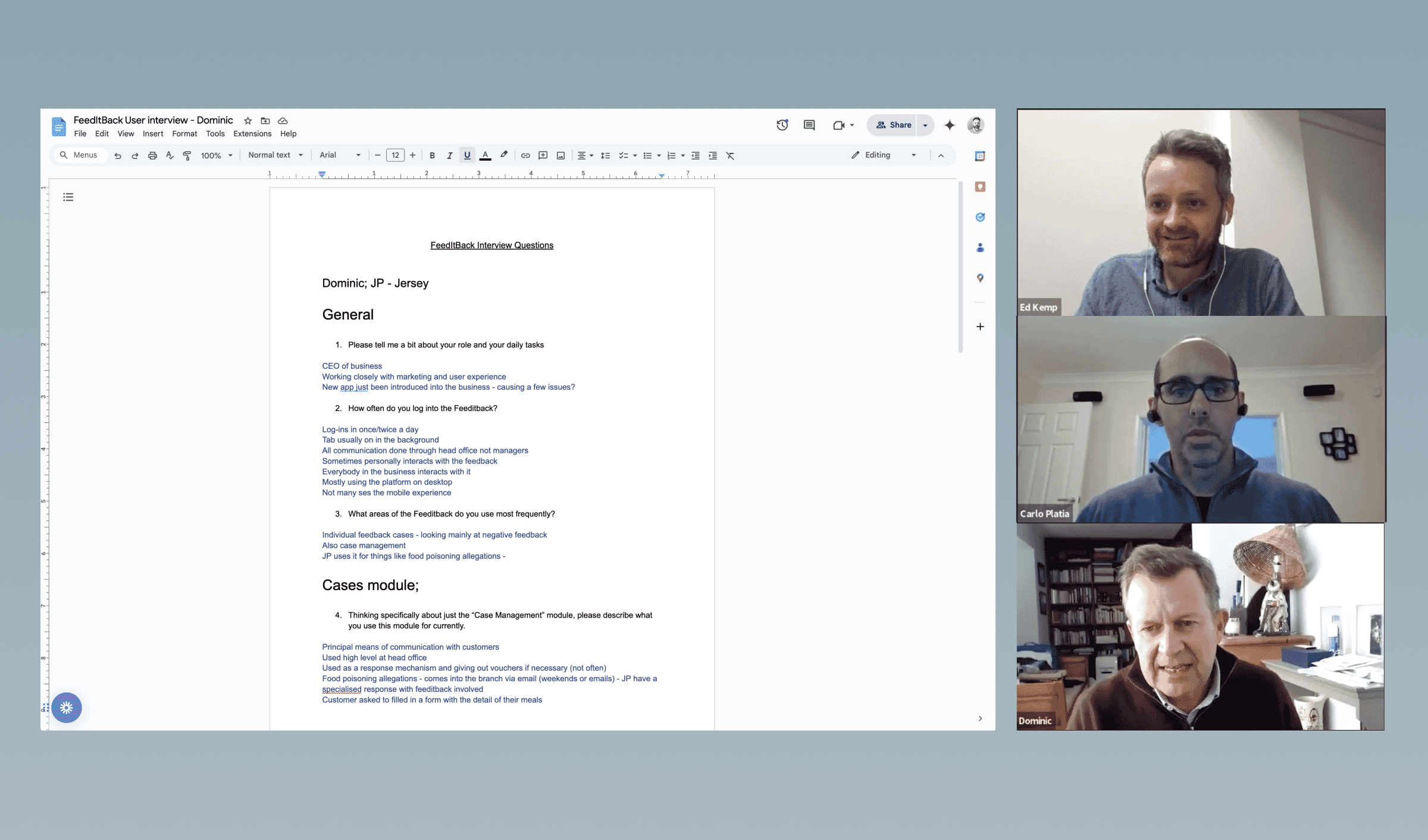Toggle italic formatting
The image size is (1428, 840).
[450, 155]
